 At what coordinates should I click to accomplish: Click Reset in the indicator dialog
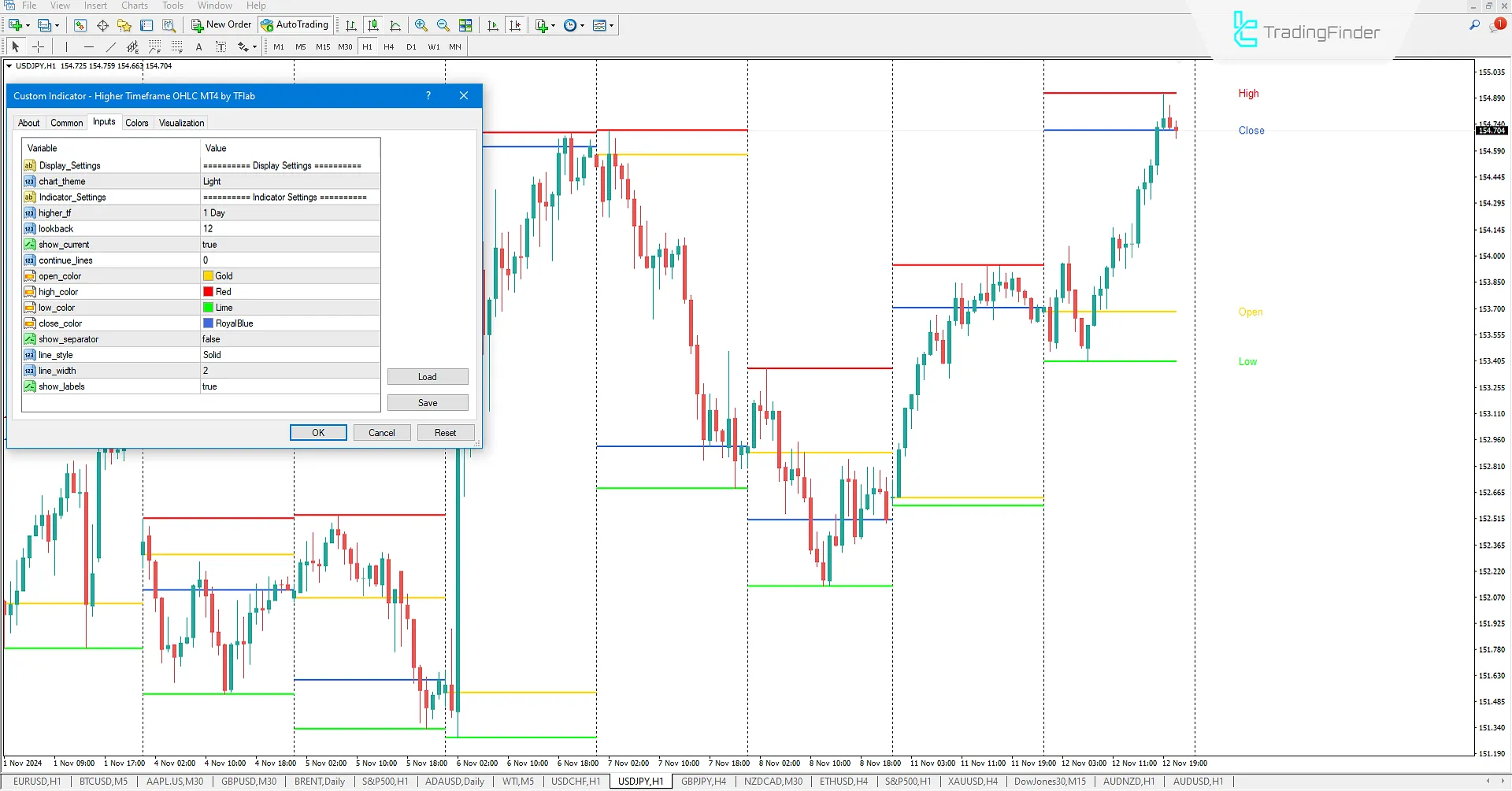point(445,432)
